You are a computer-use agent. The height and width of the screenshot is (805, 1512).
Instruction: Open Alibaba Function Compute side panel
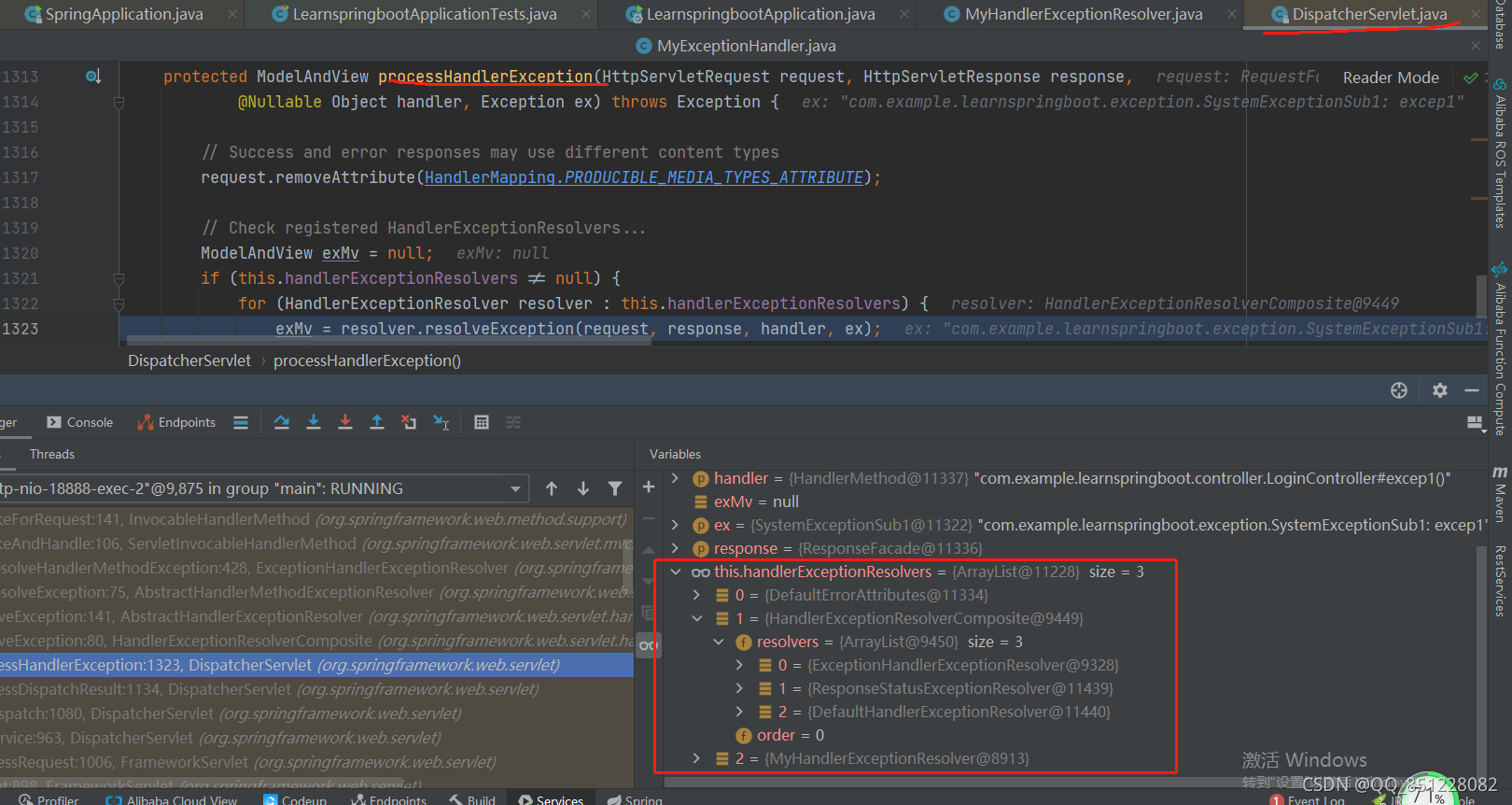pos(1500,349)
